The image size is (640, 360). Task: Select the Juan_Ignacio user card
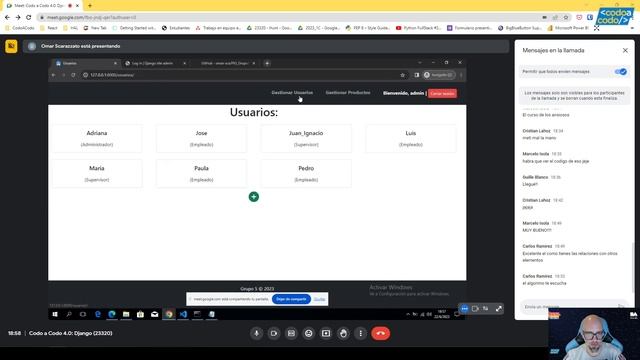[306, 138]
